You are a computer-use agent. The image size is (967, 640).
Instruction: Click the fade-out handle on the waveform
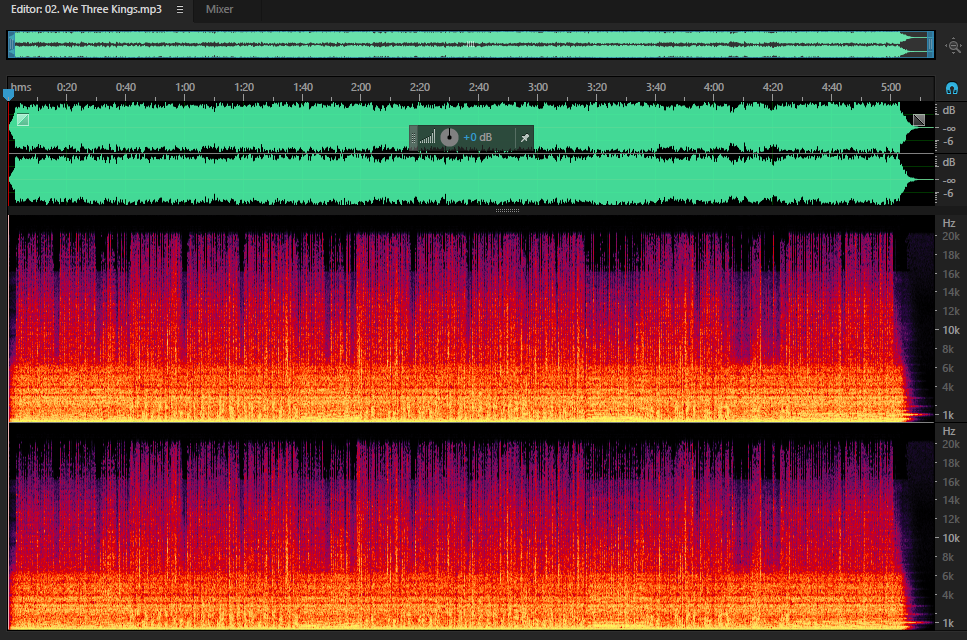point(919,120)
